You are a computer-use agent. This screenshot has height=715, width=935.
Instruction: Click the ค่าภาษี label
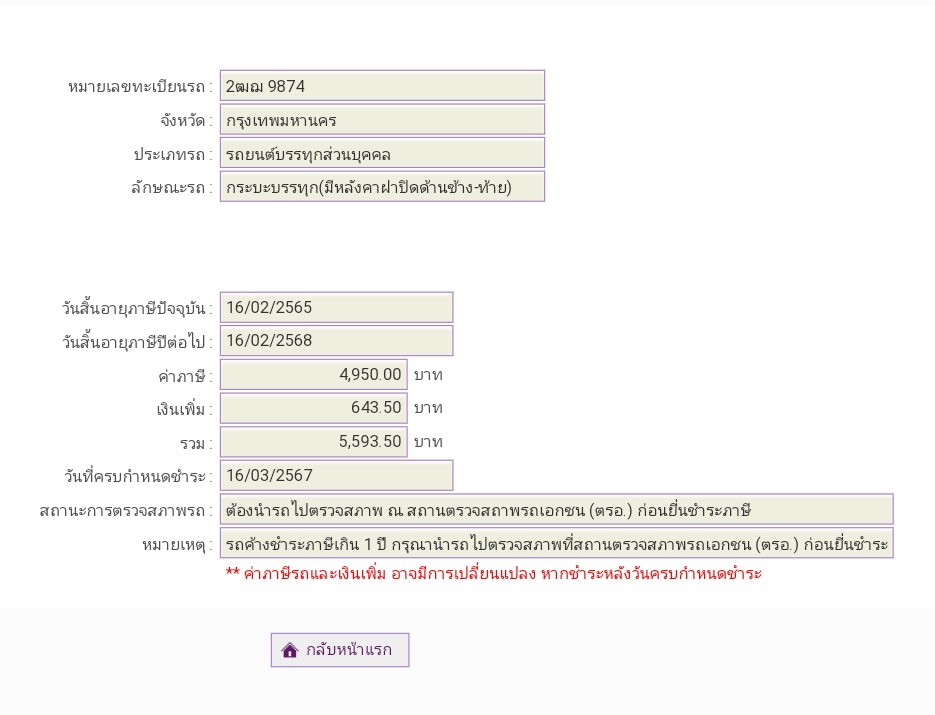click(185, 376)
